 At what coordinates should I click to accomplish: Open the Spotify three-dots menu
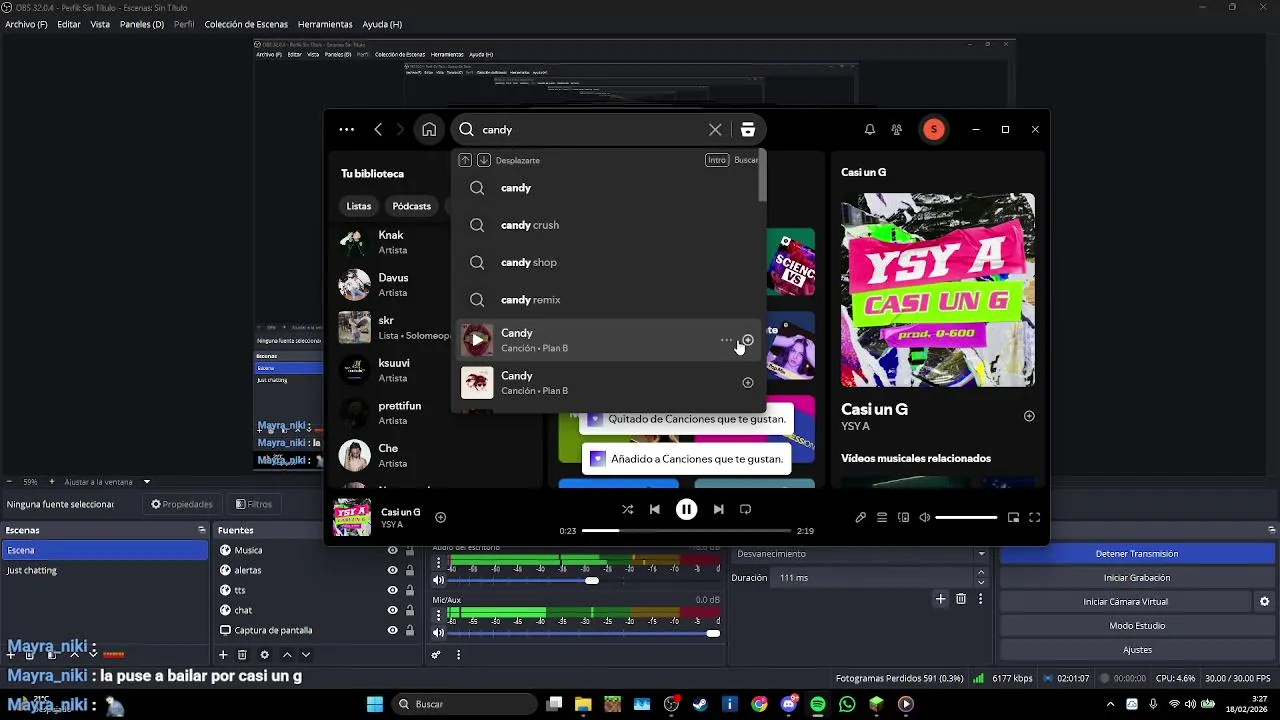[346, 129]
